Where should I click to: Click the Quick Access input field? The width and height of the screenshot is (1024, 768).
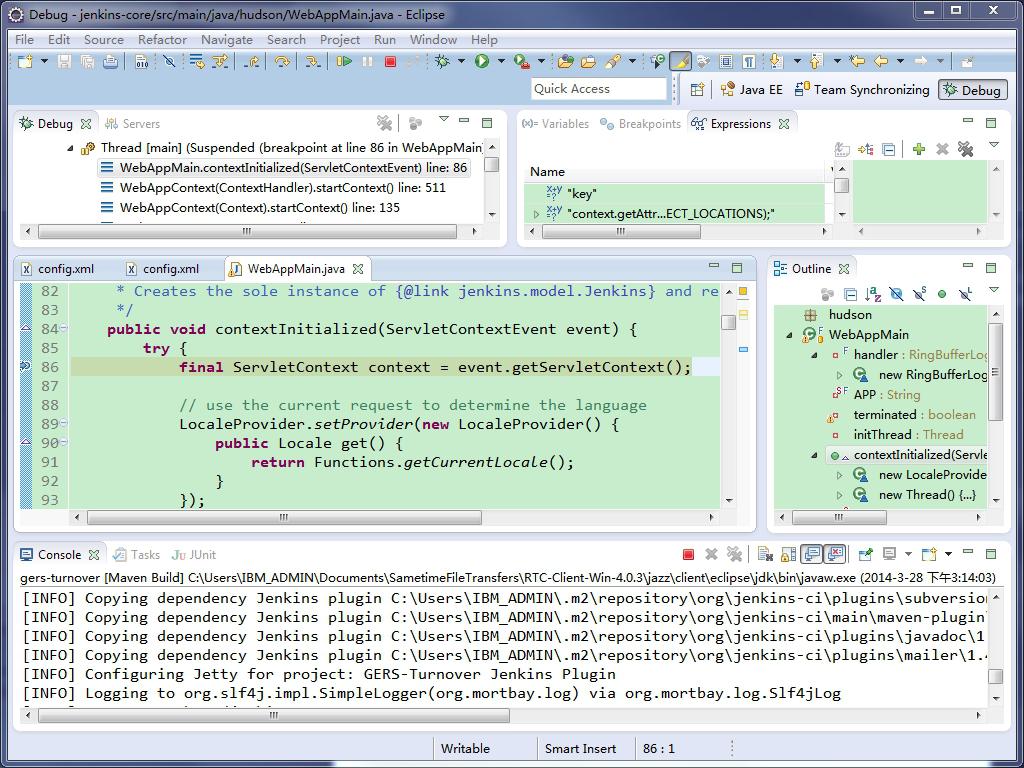[x=599, y=89]
